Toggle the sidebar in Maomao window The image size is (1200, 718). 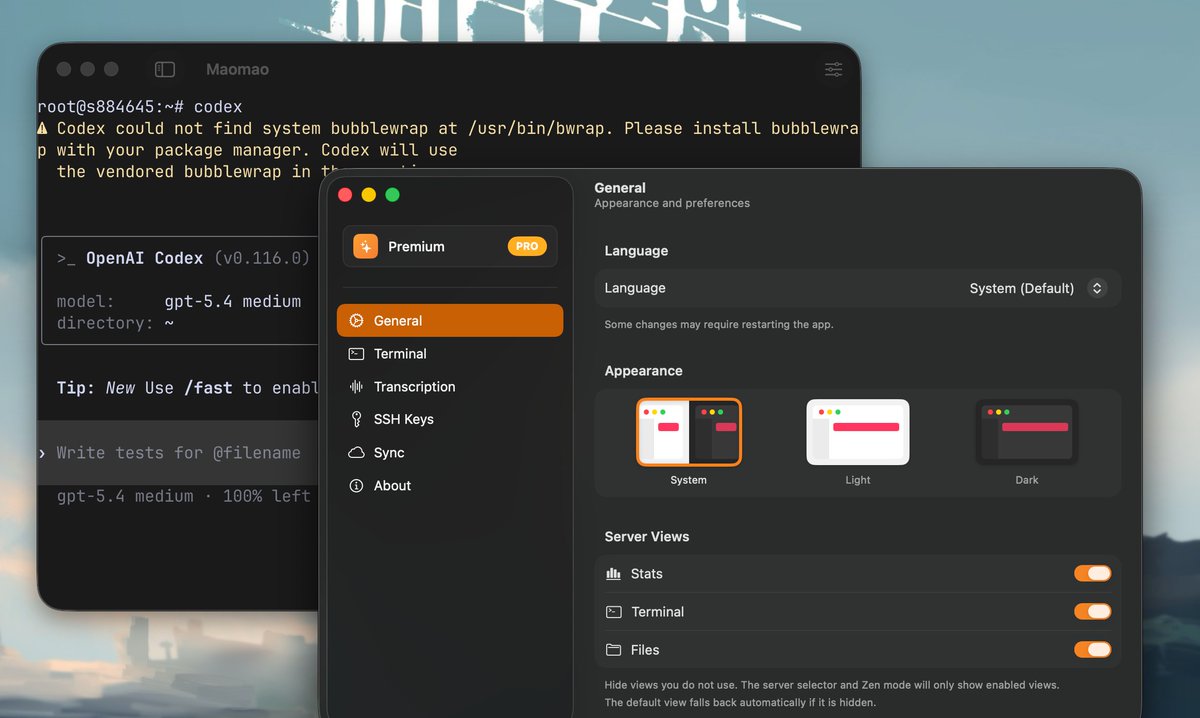165,69
